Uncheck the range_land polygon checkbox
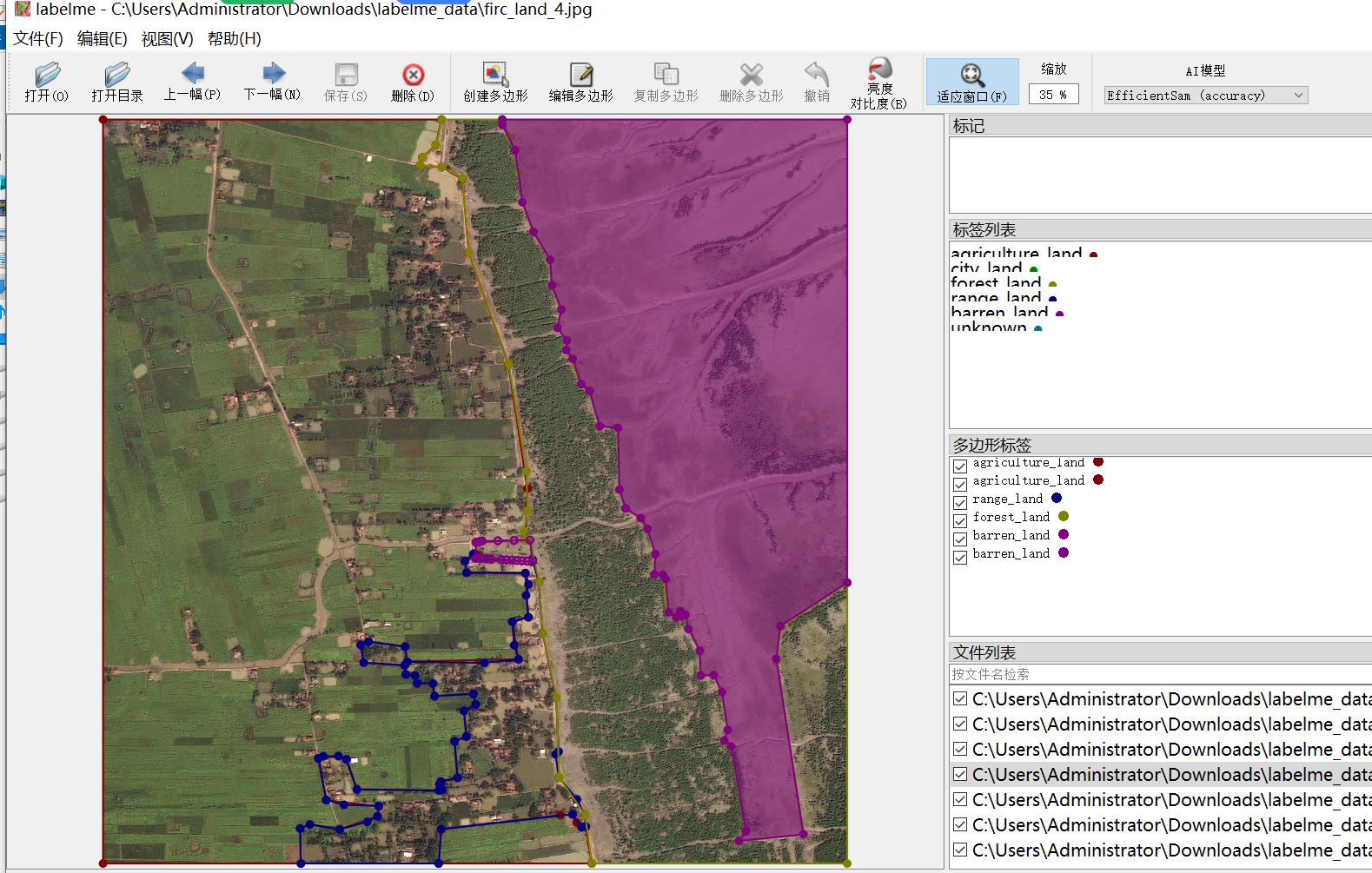This screenshot has height=873, width=1372. tap(960, 502)
